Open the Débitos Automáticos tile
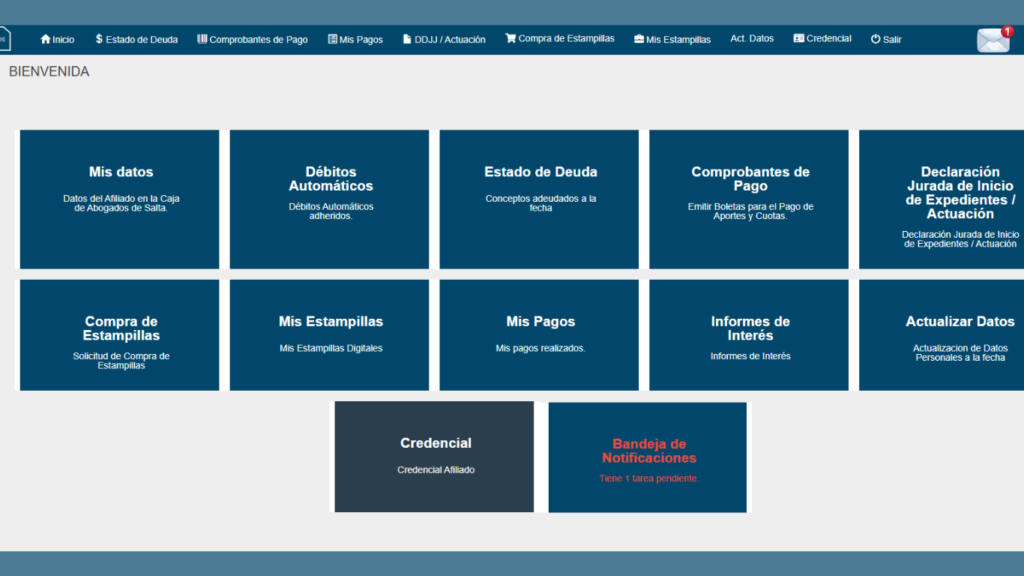Image resolution: width=1024 pixels, height=576 pixels. click(329, 199)
